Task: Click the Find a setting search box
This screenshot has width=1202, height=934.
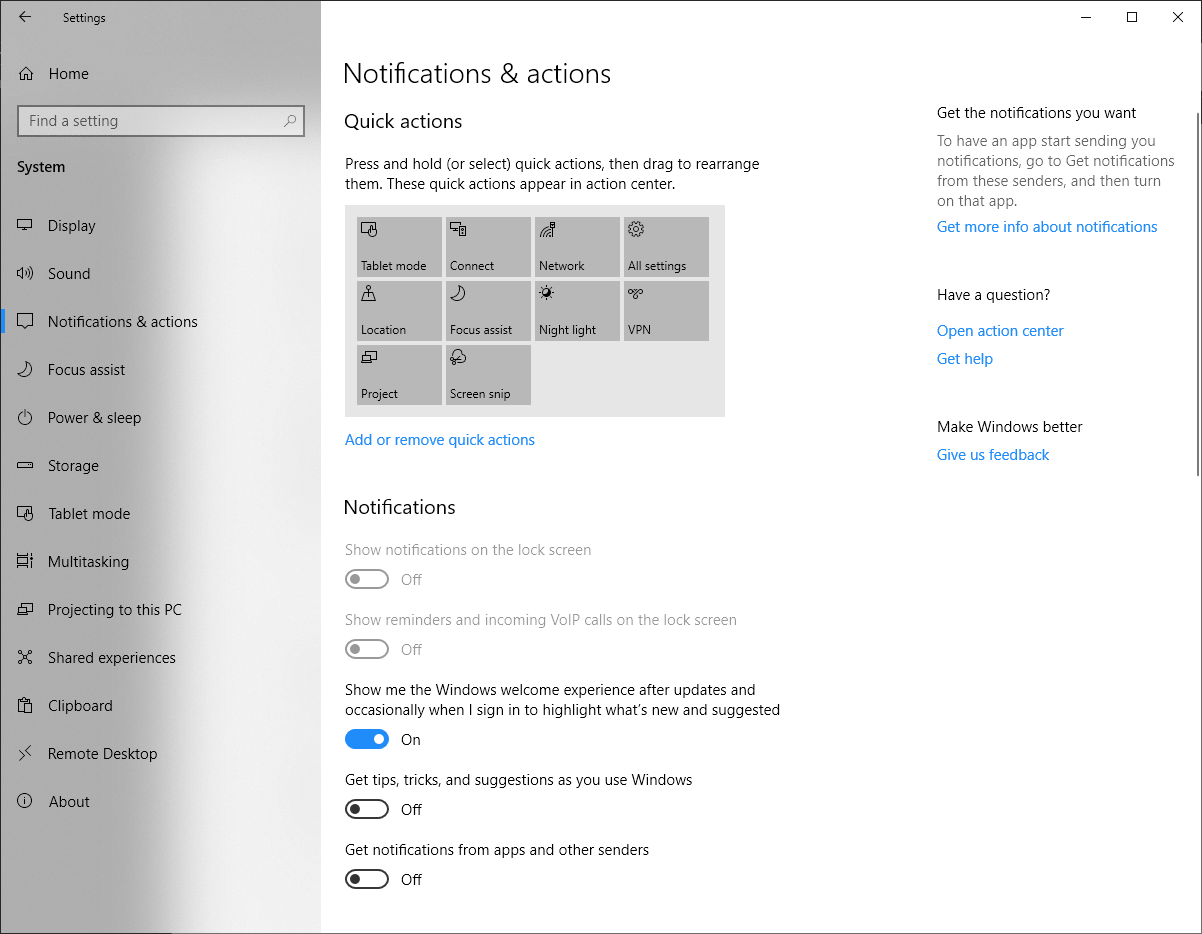Action: point(161,121)
